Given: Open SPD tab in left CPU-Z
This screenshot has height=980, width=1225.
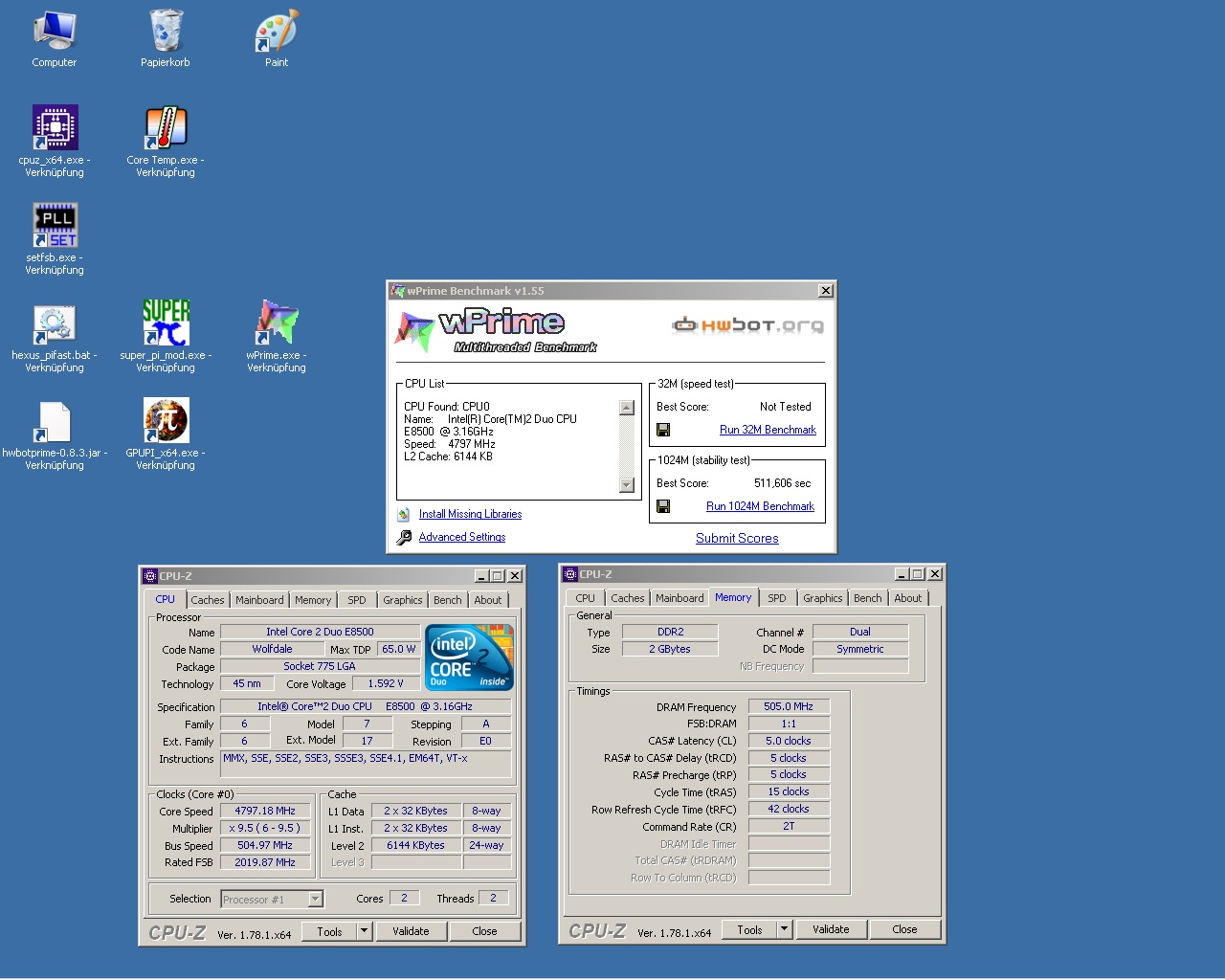Looking at the screenshot, I should pyautogui.click(x=357, y=600).
